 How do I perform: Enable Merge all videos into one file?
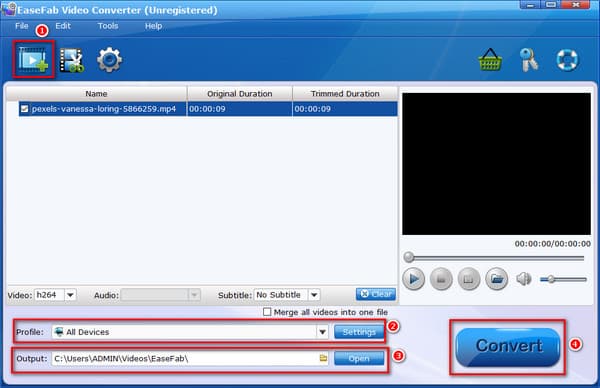[267, 312]
